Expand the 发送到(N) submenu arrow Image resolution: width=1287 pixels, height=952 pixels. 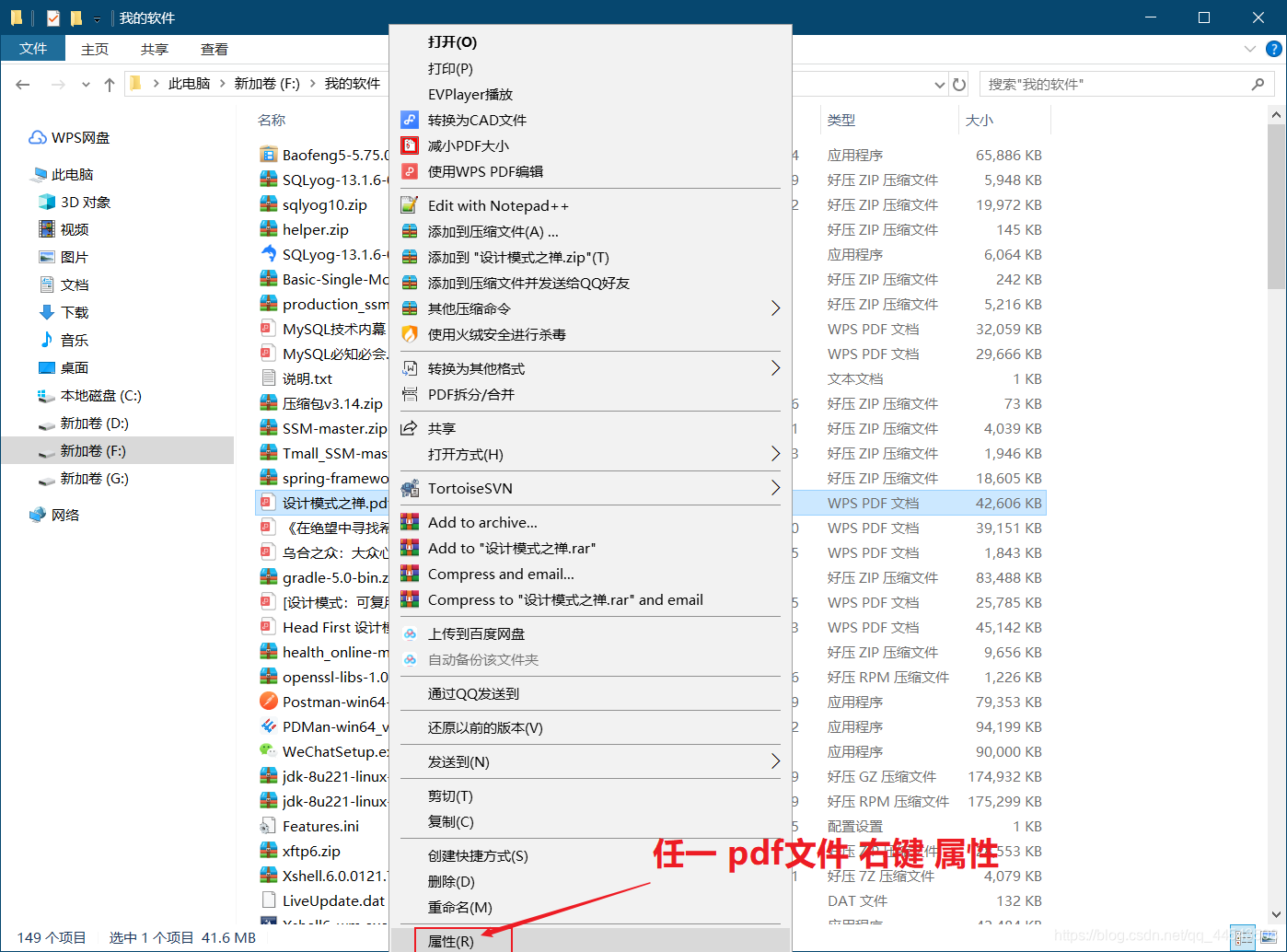click(x=775, y=761)
